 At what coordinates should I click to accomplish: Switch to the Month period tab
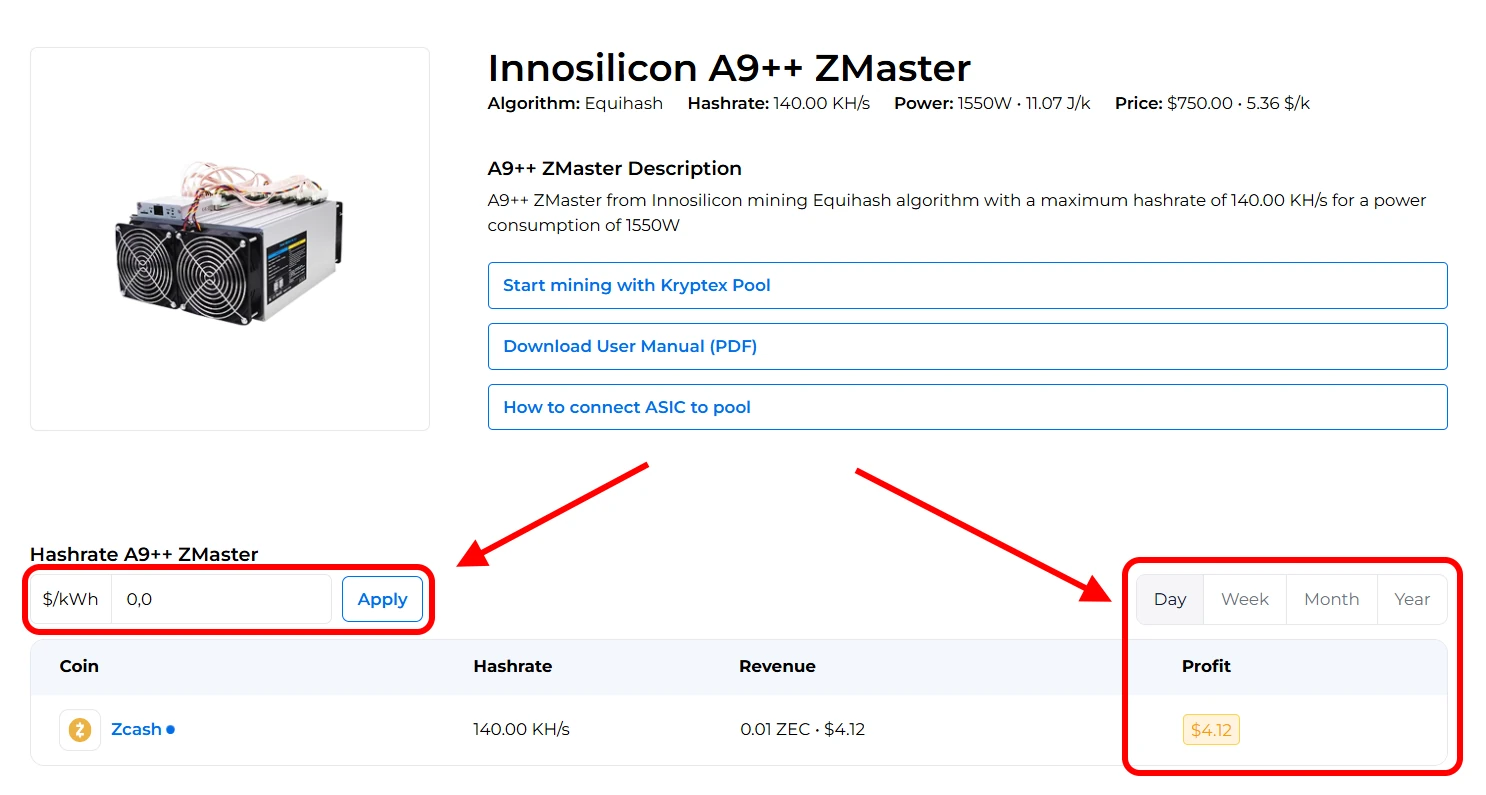tap(1331, 600)
